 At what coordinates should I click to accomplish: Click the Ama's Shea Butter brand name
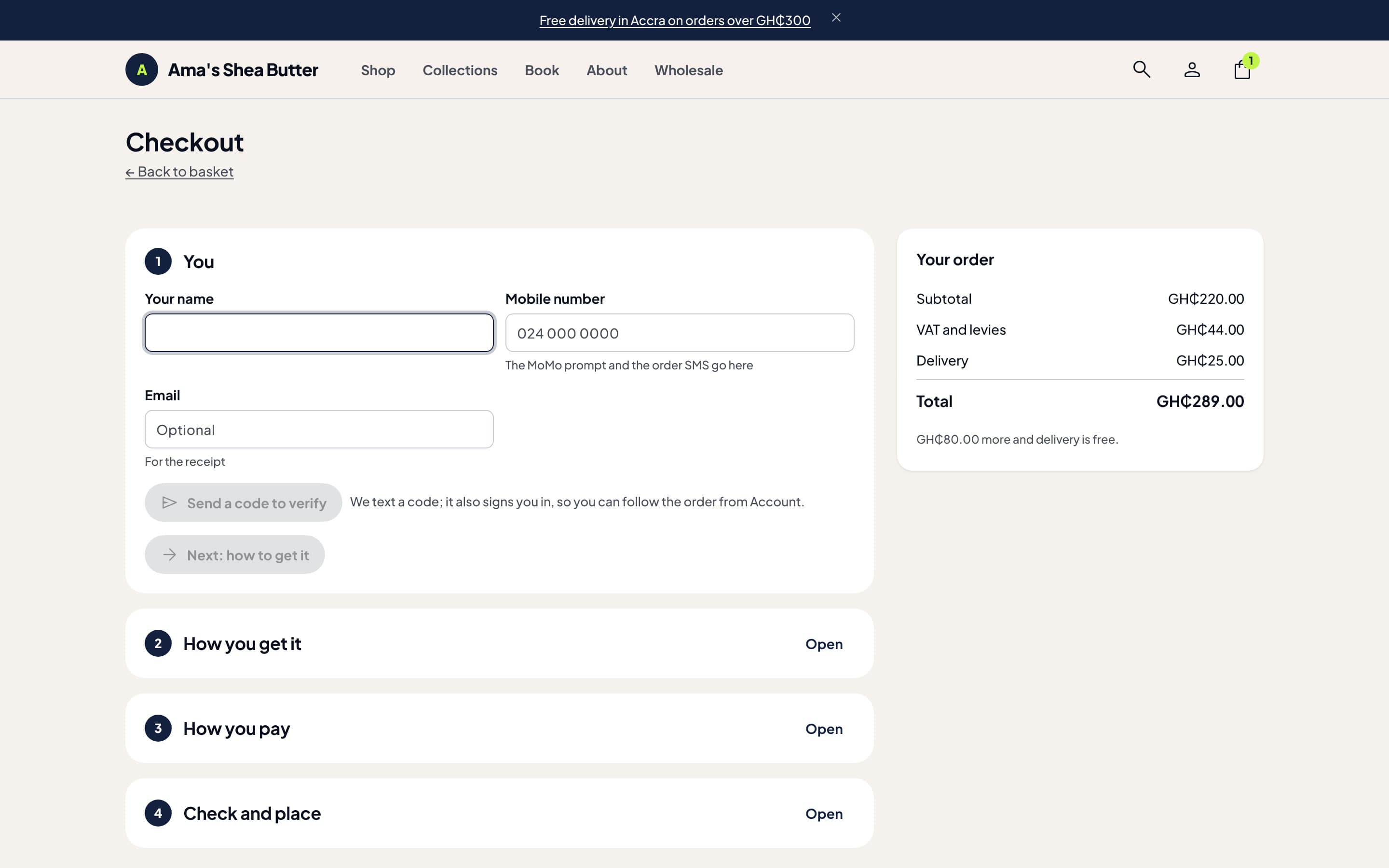tap(243, 70)
